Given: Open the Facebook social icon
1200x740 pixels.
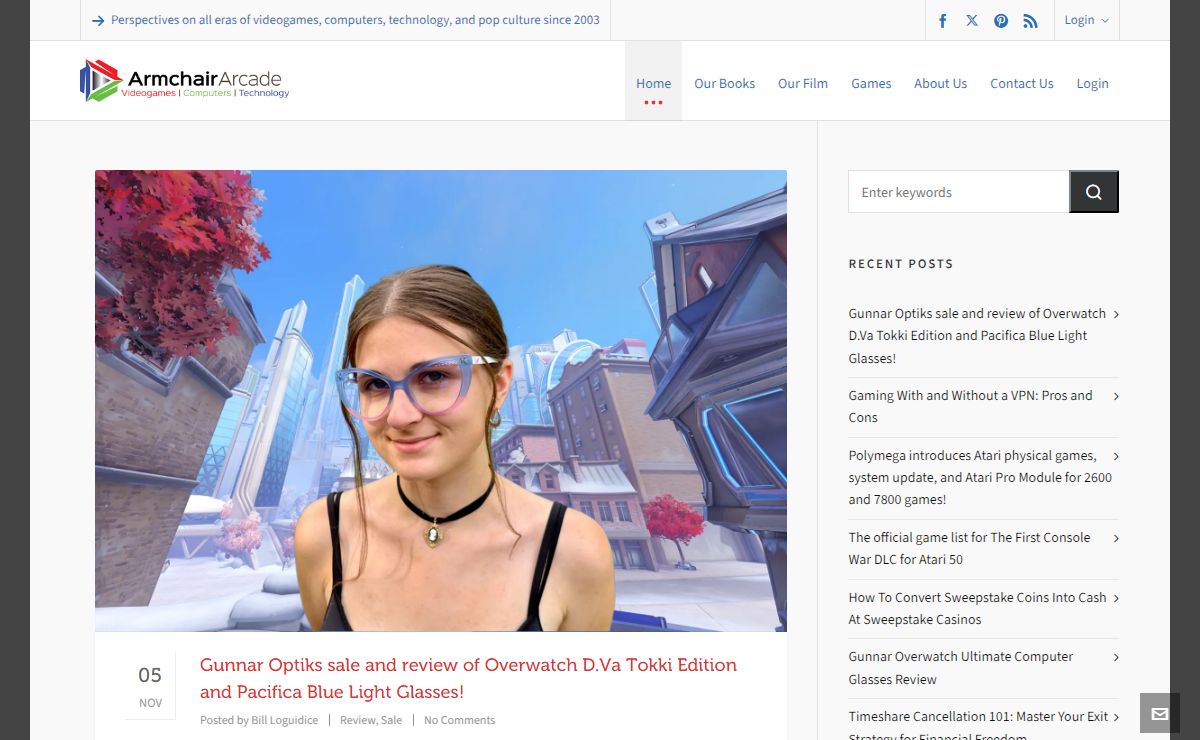Looking at the screenshot, I should point(942,20).
